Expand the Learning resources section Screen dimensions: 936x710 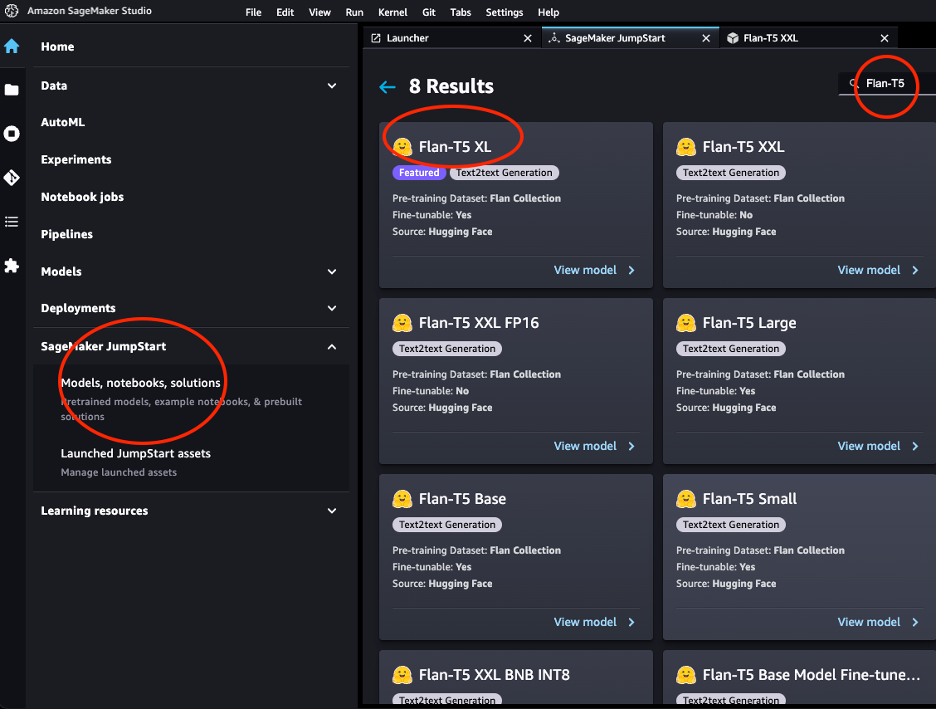tap(332, 511)
